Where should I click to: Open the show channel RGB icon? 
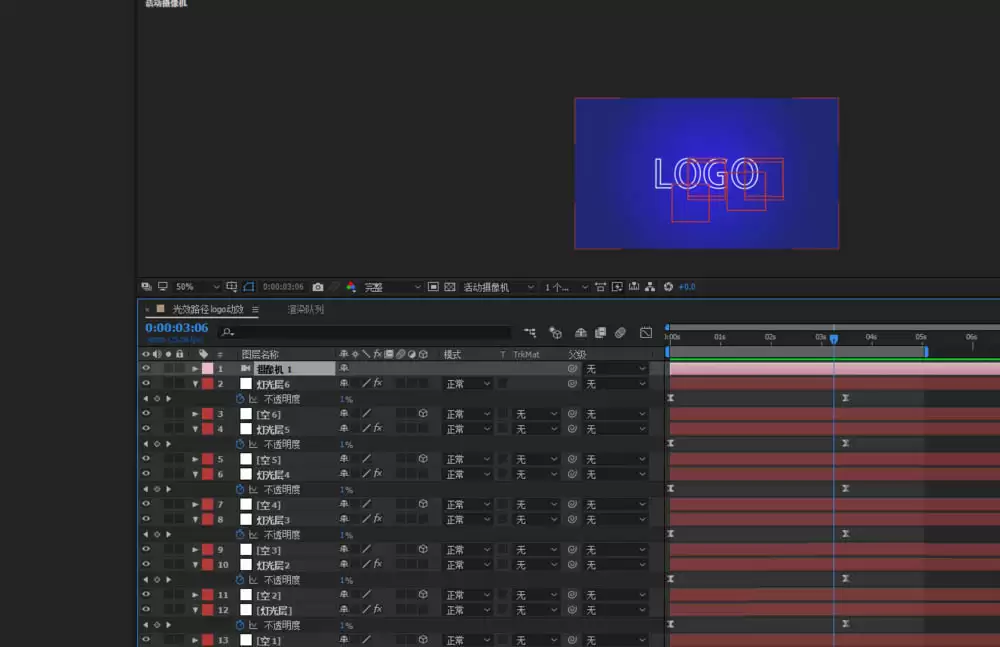[x=351, y=287]
